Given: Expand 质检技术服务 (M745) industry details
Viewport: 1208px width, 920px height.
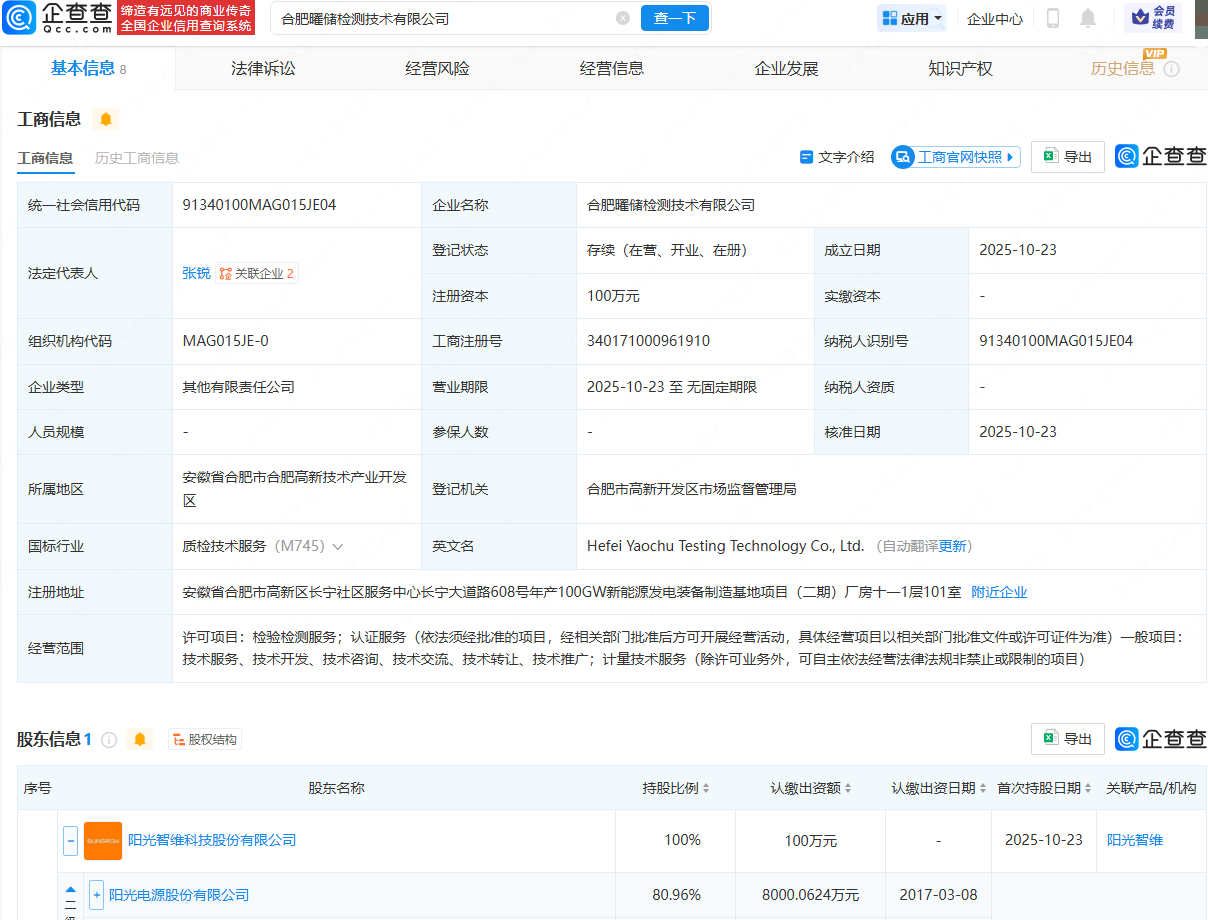Looking at the screenshot, I should (338, 546).
